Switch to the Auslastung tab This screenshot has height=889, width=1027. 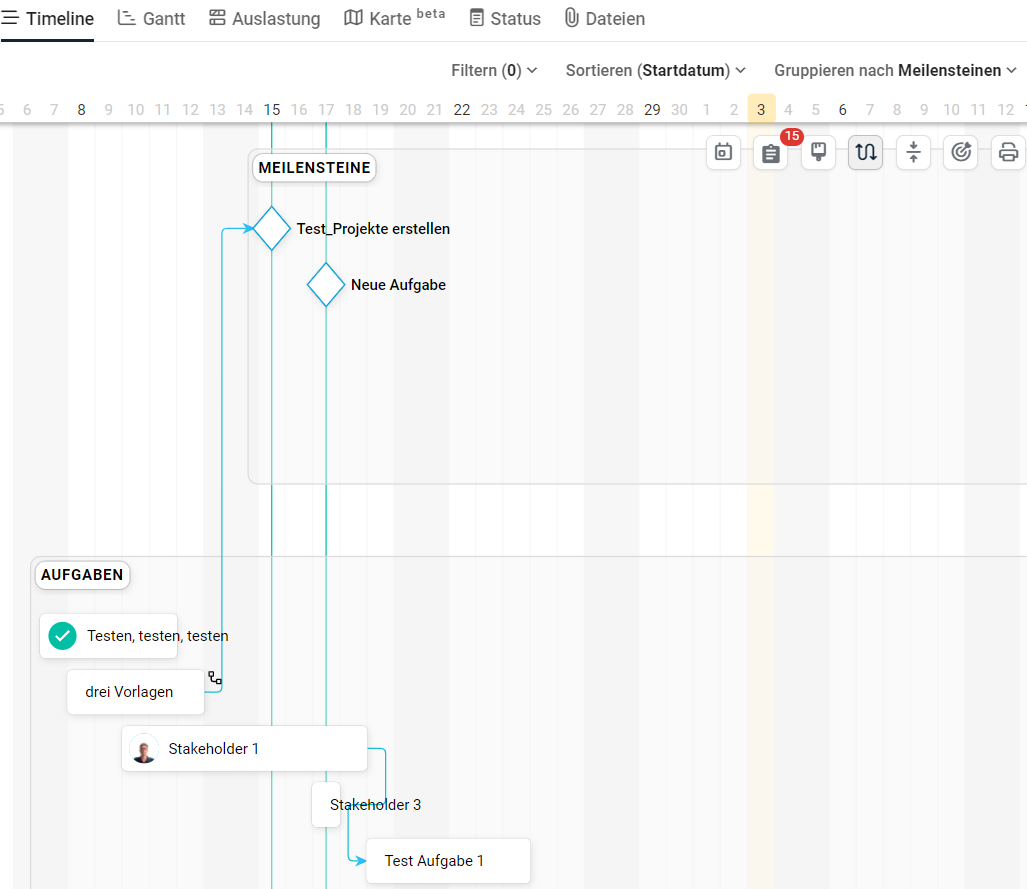click(265, 18)
